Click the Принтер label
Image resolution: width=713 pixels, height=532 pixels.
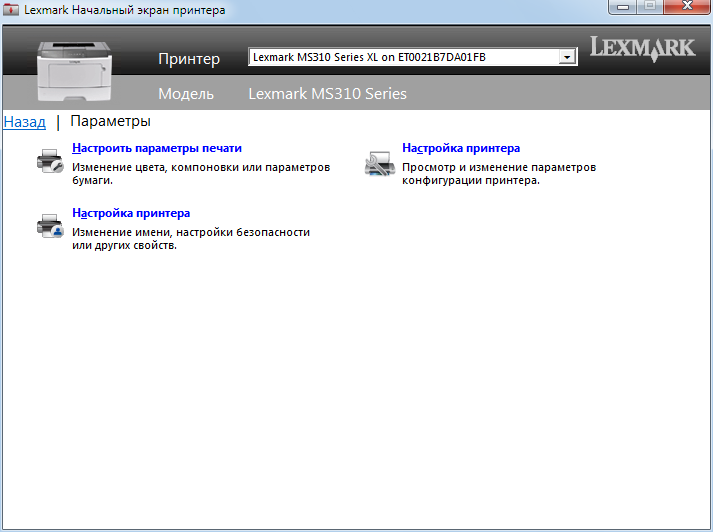click(x=189, y=59)
